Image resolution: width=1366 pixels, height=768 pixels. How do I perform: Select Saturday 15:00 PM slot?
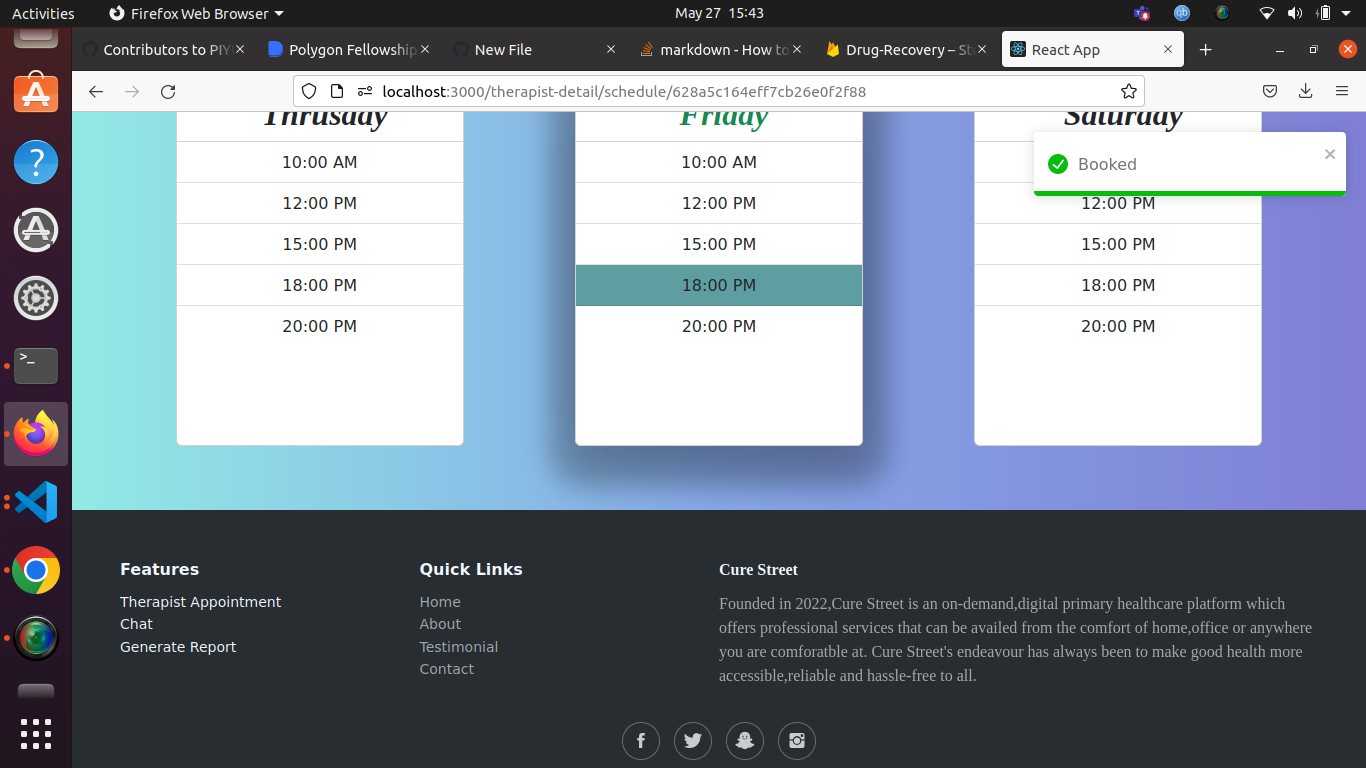1118,244
